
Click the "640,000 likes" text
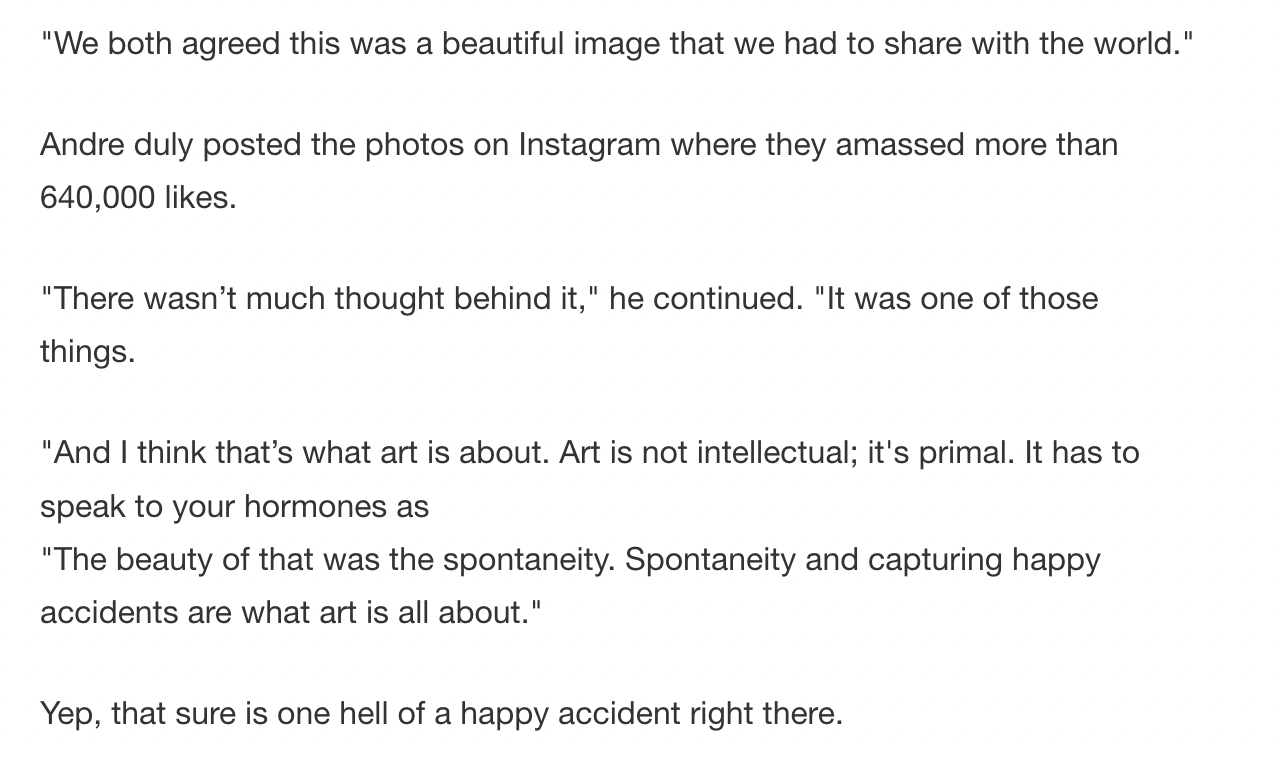pos(138,198)
